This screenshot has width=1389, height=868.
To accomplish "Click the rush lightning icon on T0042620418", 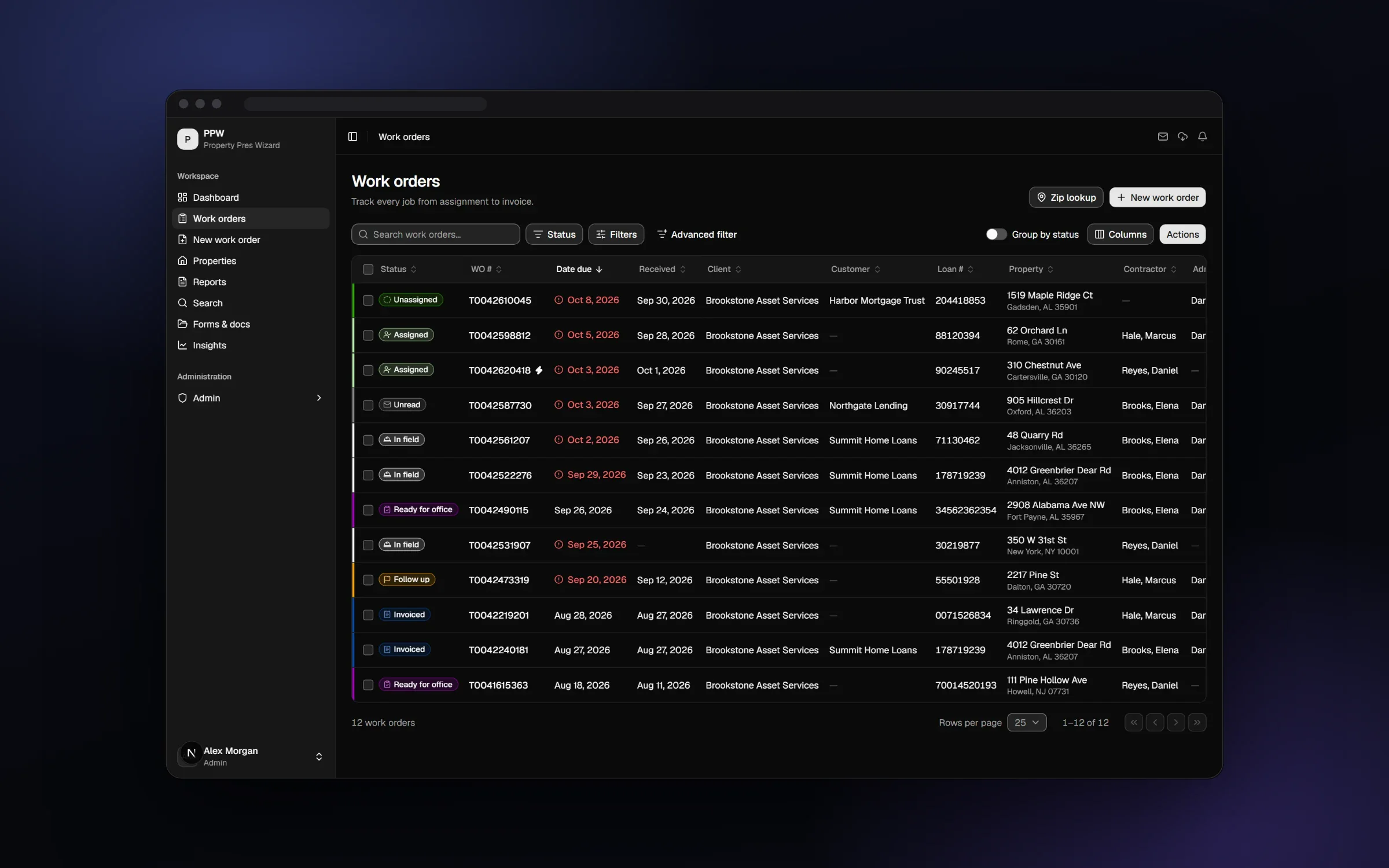I will 539,370.
